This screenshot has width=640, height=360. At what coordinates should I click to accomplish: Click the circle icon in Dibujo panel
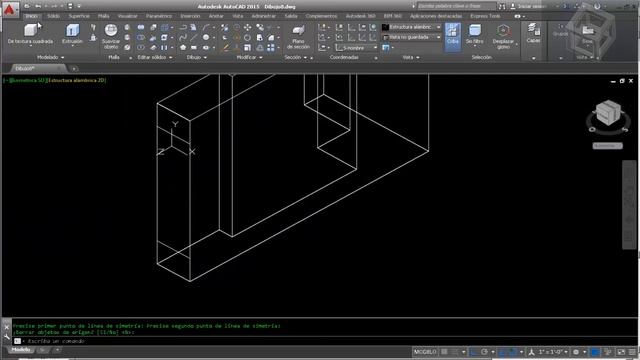tap(206, 38)
